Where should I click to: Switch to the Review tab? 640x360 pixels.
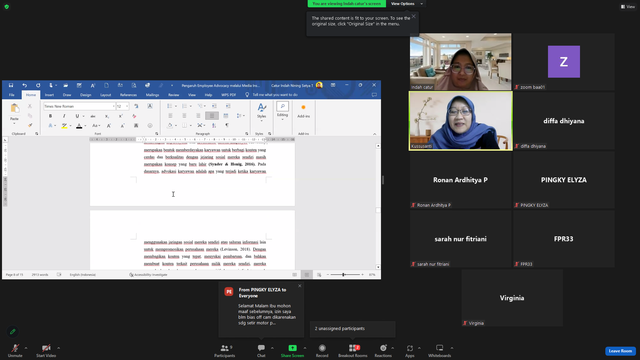tap(173, 95)
